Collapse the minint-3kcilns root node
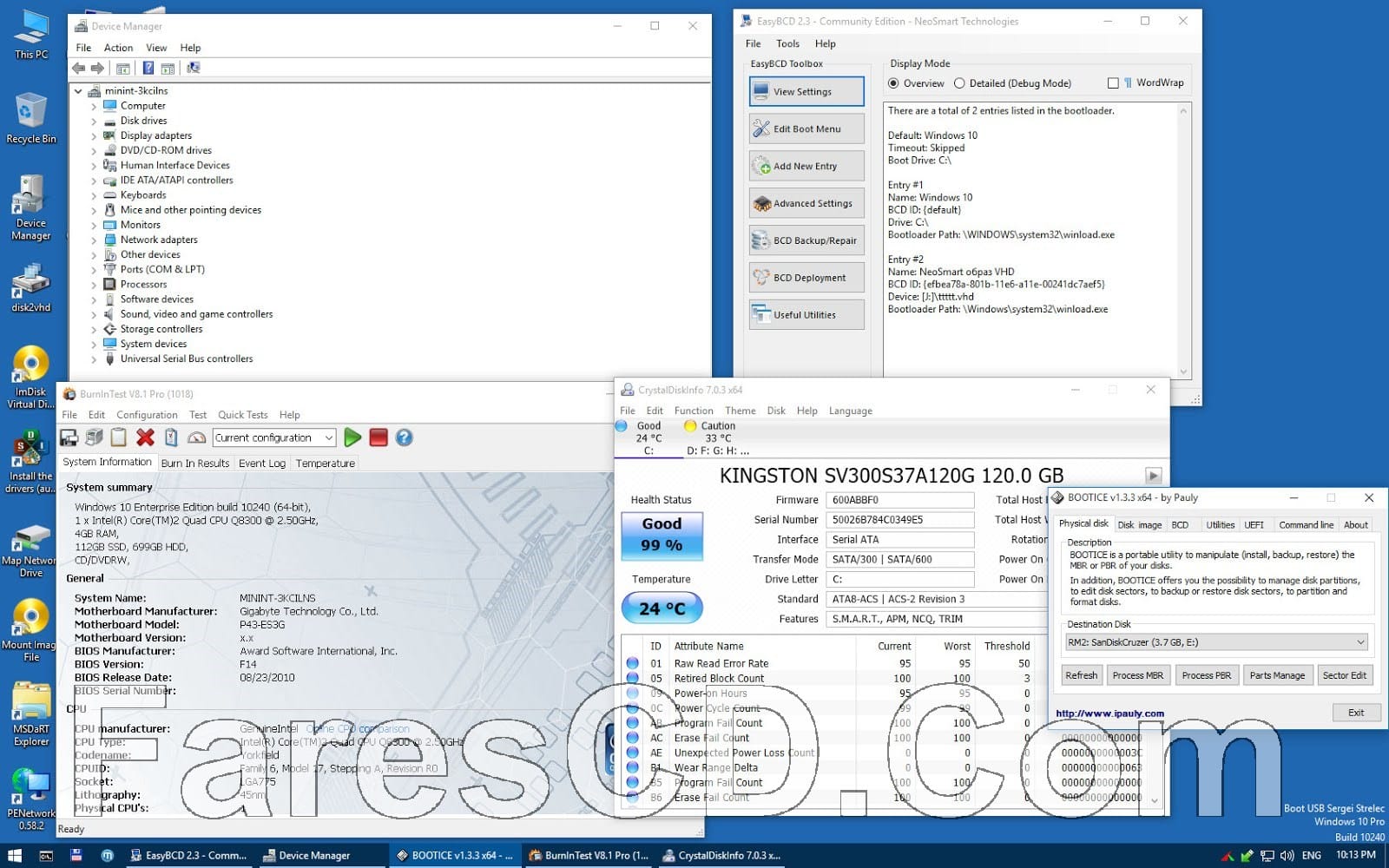This screenshot has width=1389, height=868. tap(78, 91)
